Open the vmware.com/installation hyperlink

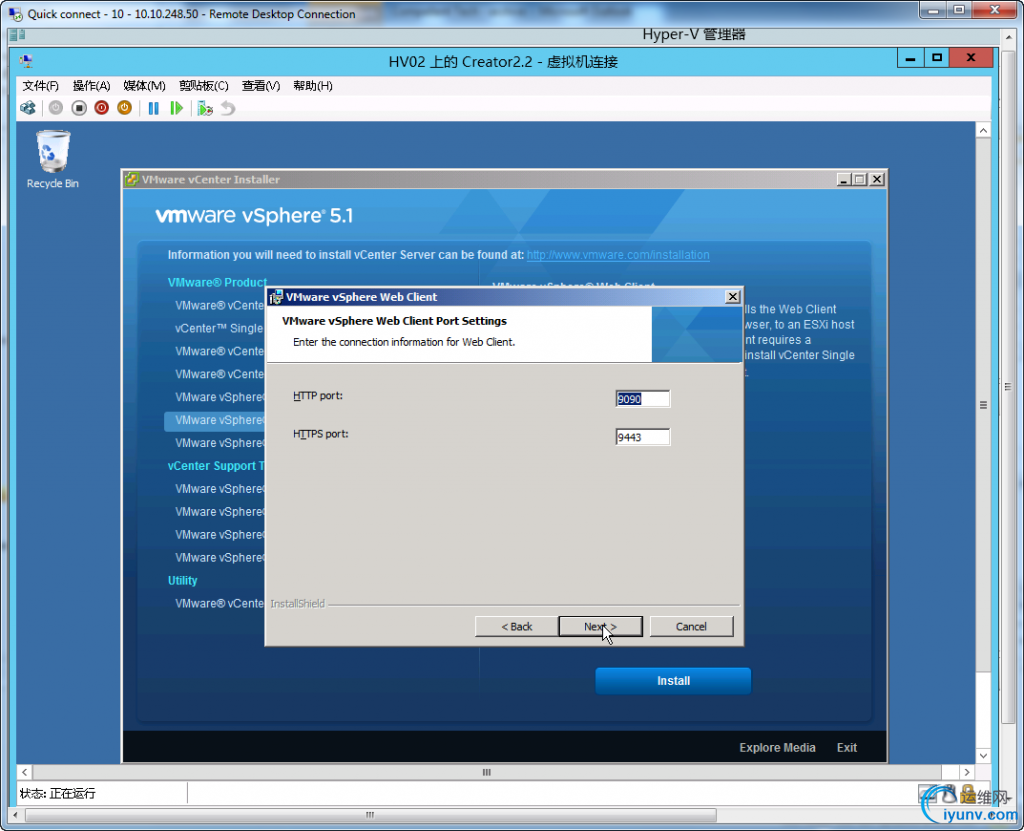(618, 255)
